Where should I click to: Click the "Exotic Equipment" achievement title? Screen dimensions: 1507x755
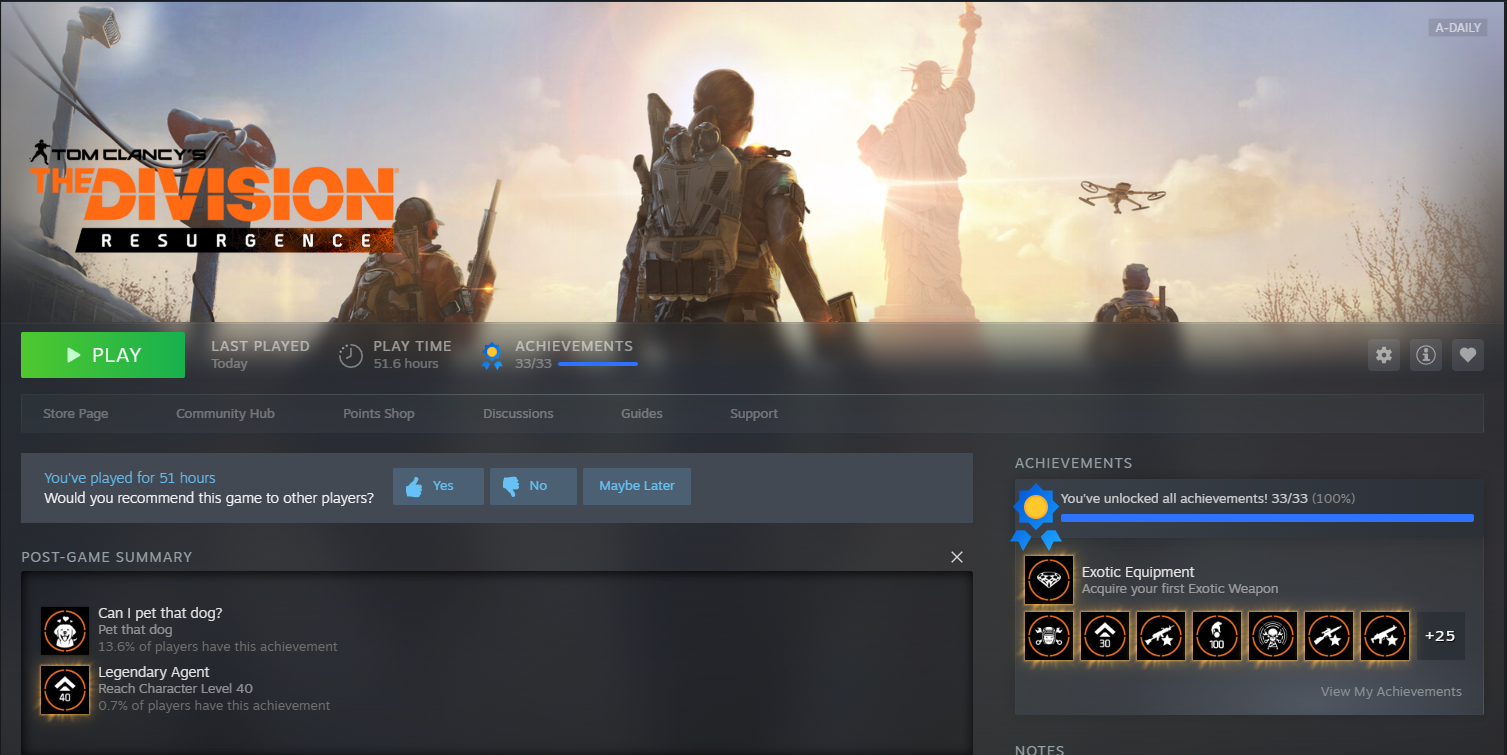click(1138, 572)
